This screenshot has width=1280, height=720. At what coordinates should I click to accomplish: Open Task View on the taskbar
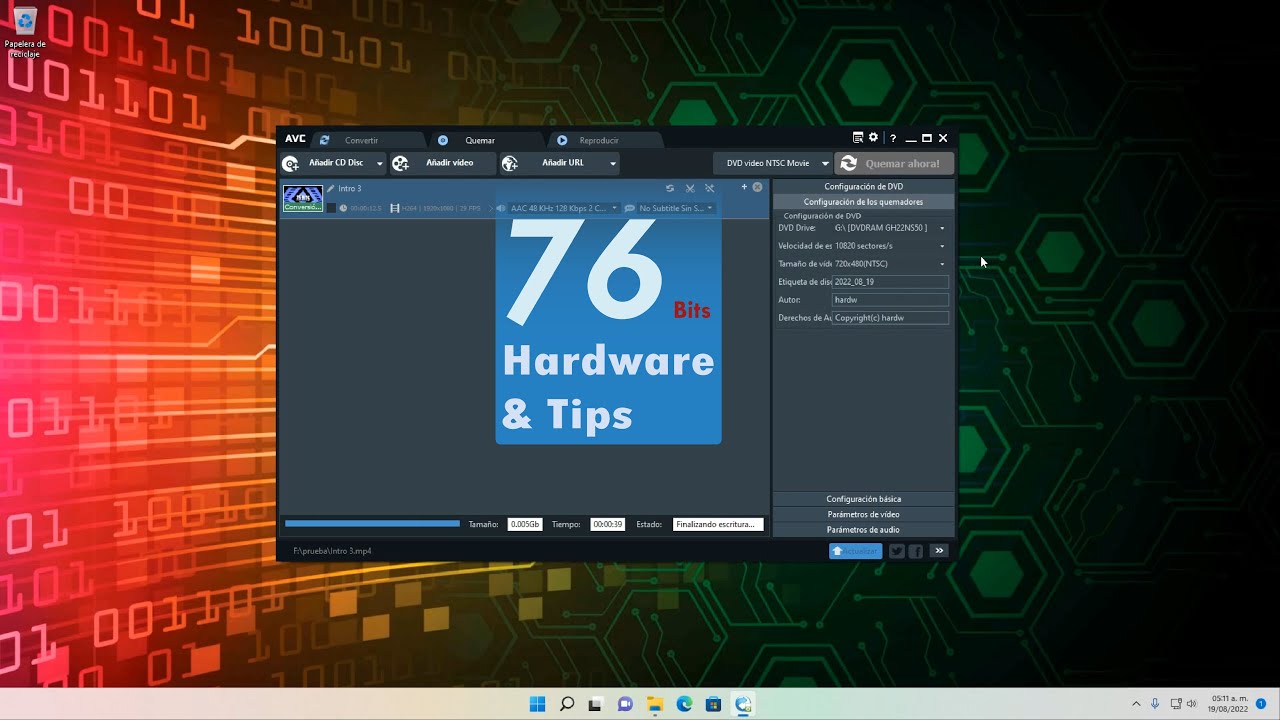596,704
